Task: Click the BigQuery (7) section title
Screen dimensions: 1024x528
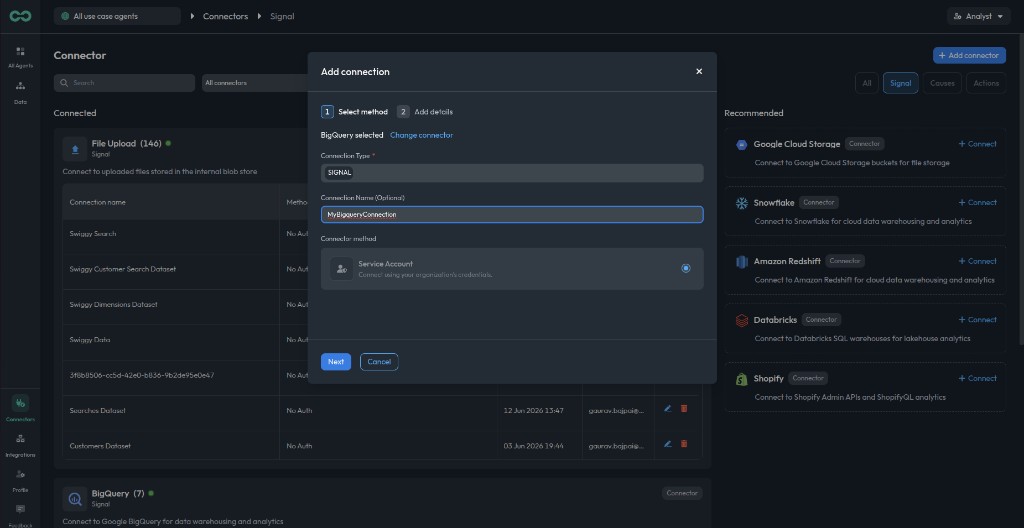Action: tap(118, 493)
